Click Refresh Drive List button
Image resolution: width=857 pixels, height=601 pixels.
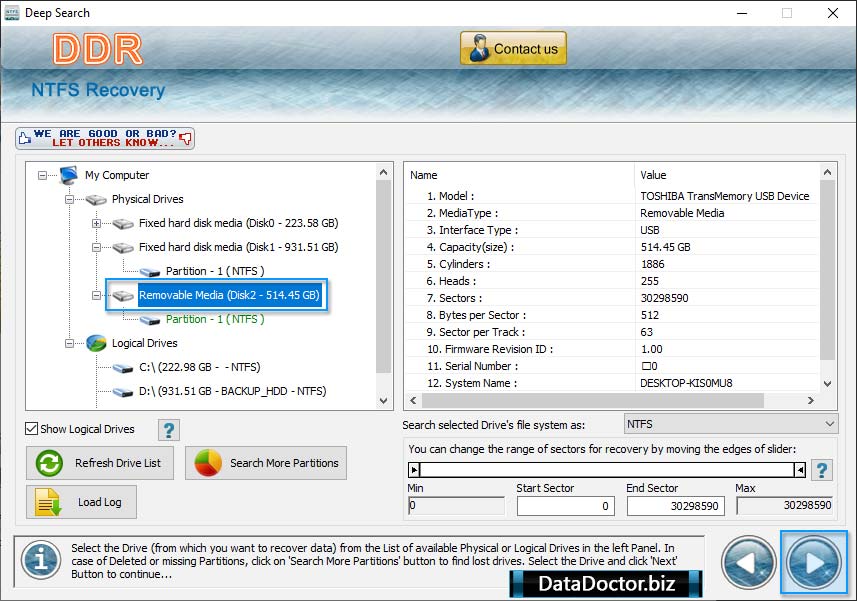tap(100, 463)
